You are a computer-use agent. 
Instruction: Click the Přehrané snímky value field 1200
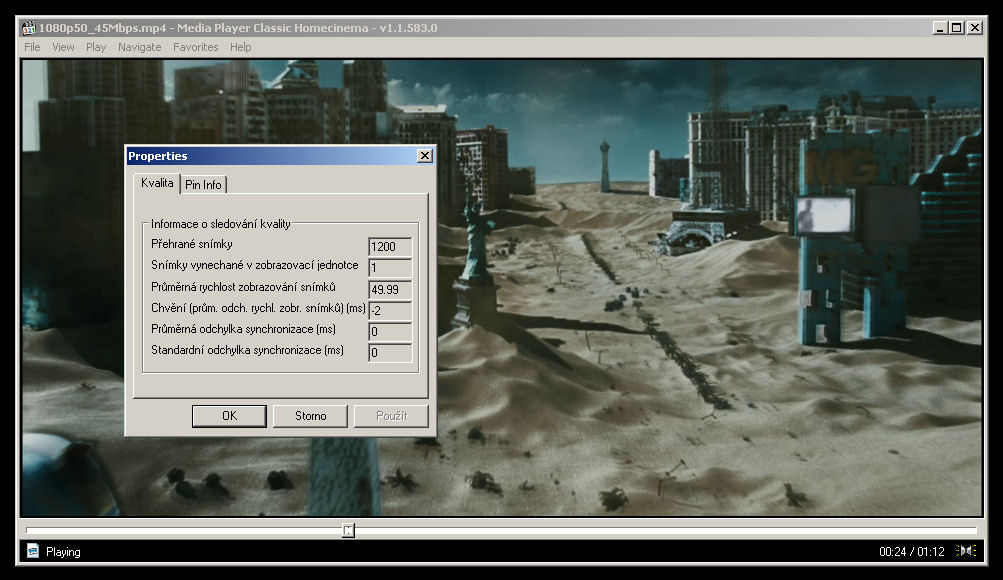click(390, 246)
